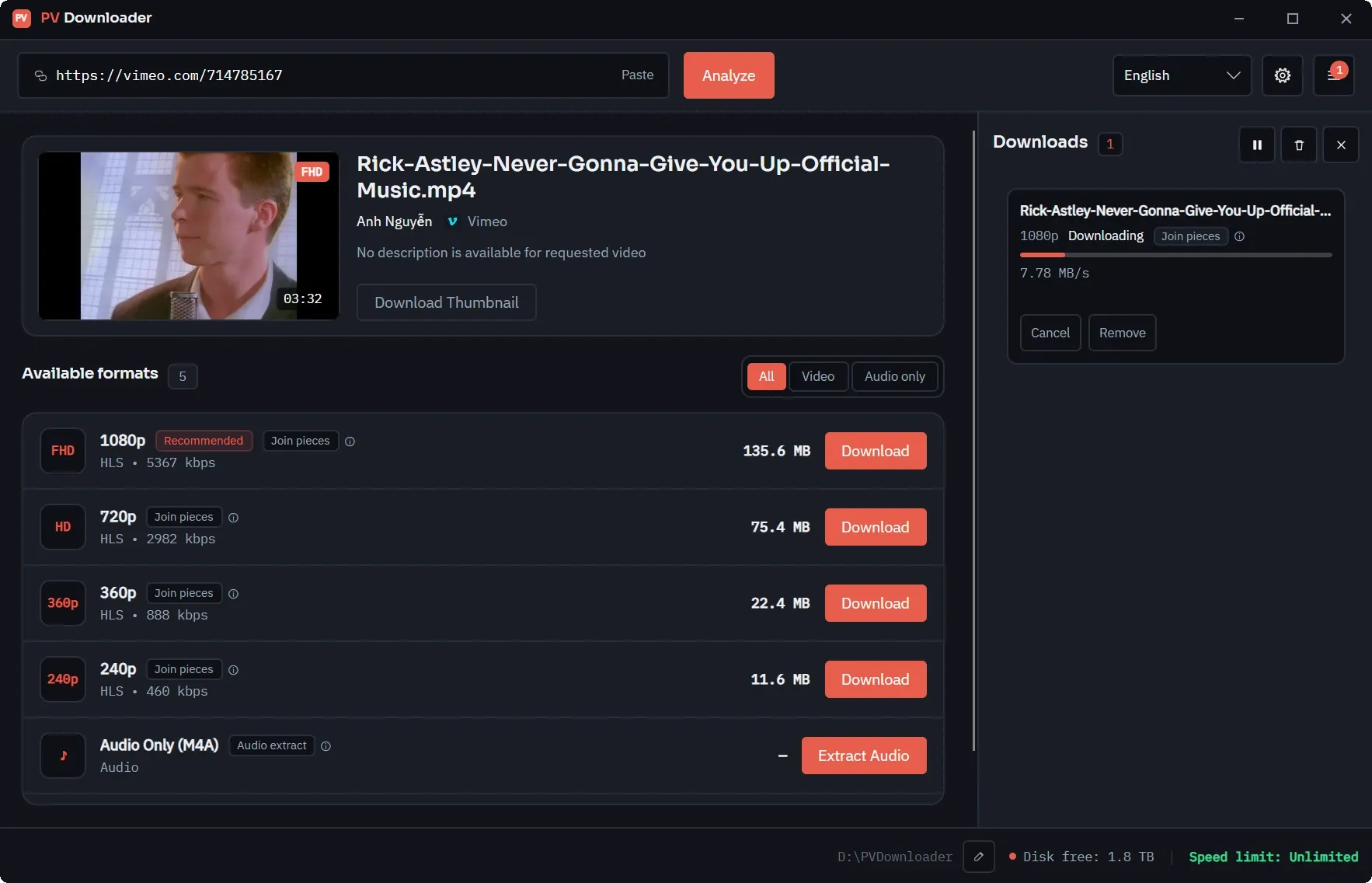Download the 240p 11.6 MB format
This screenshot has height=883, width=1372.
[x=876, y=679]
